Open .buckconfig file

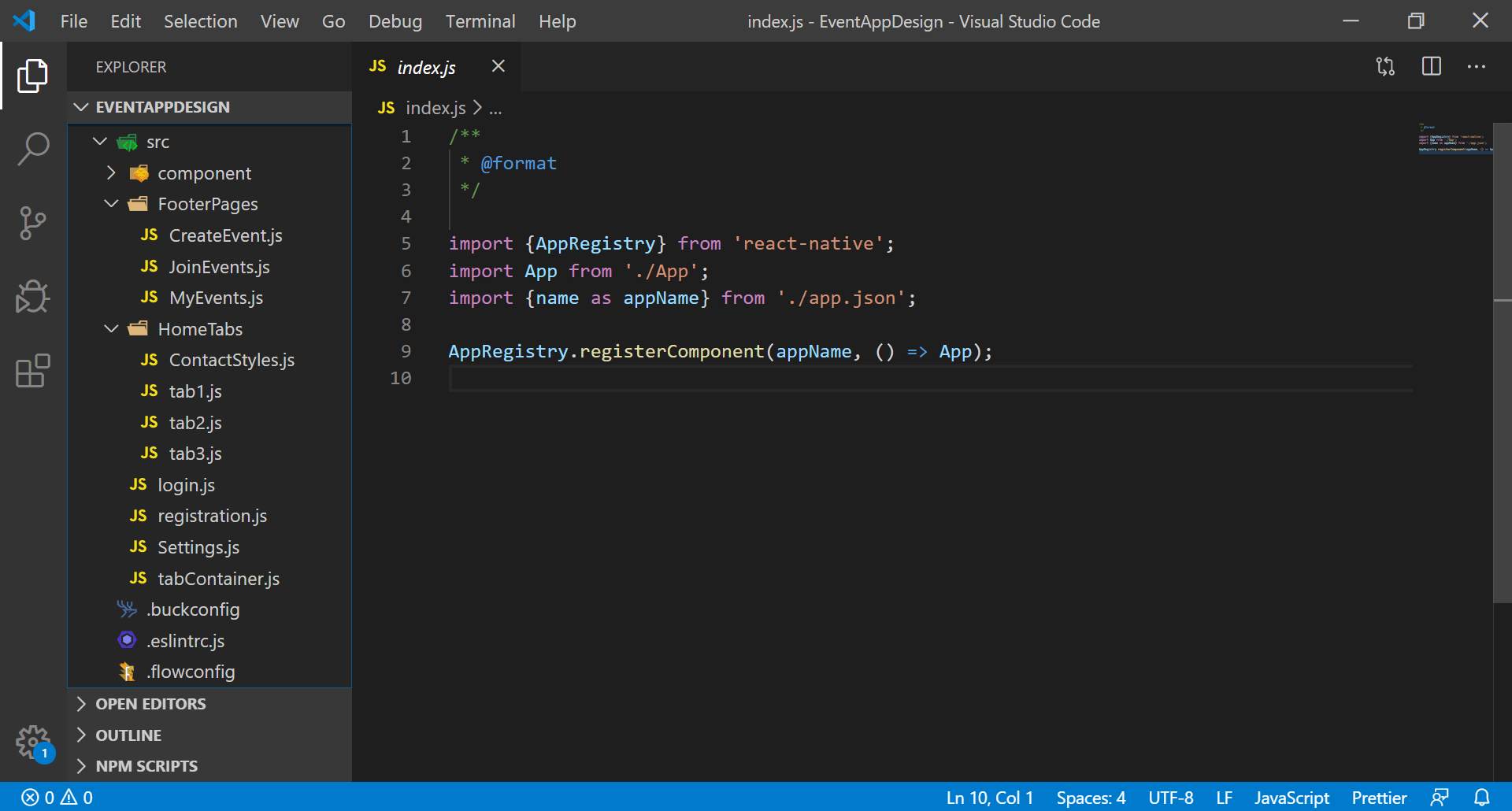point(209,609)
